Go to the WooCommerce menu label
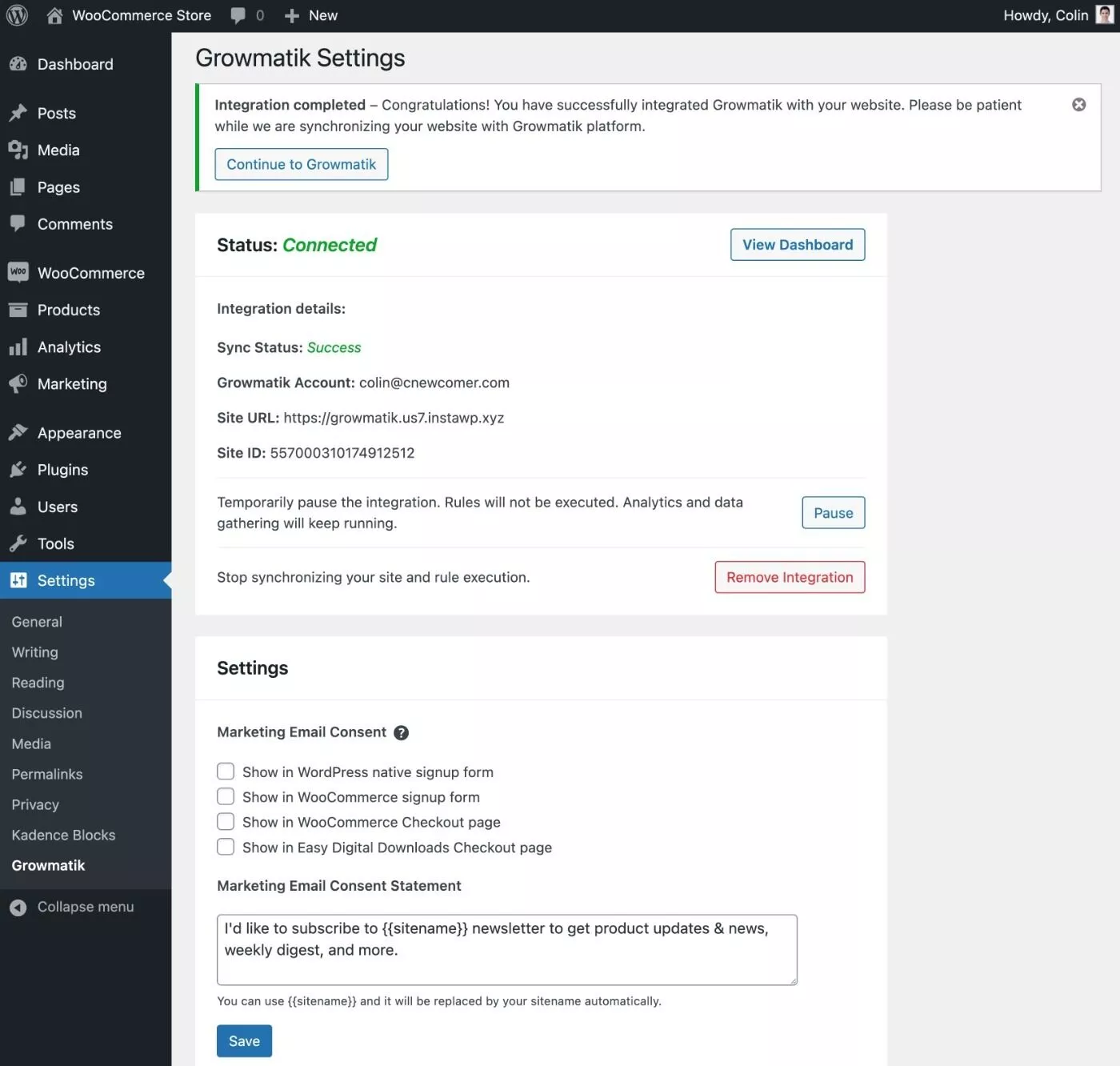The image size is (1120, 1066). click(x=91, y=273)
